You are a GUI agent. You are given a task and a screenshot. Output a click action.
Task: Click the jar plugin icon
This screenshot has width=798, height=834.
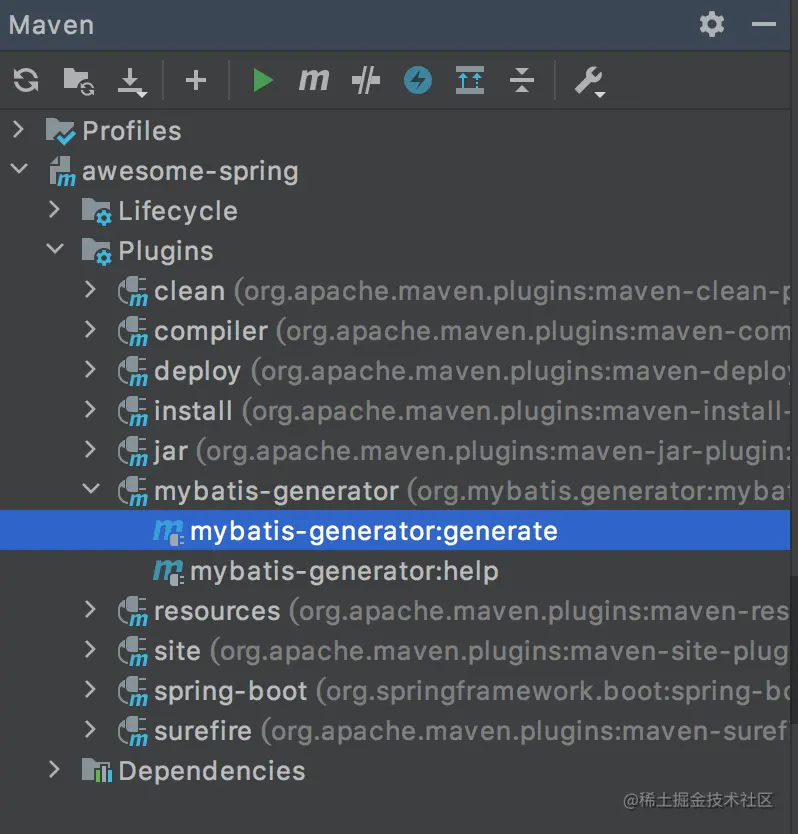(x=132, y=452)
